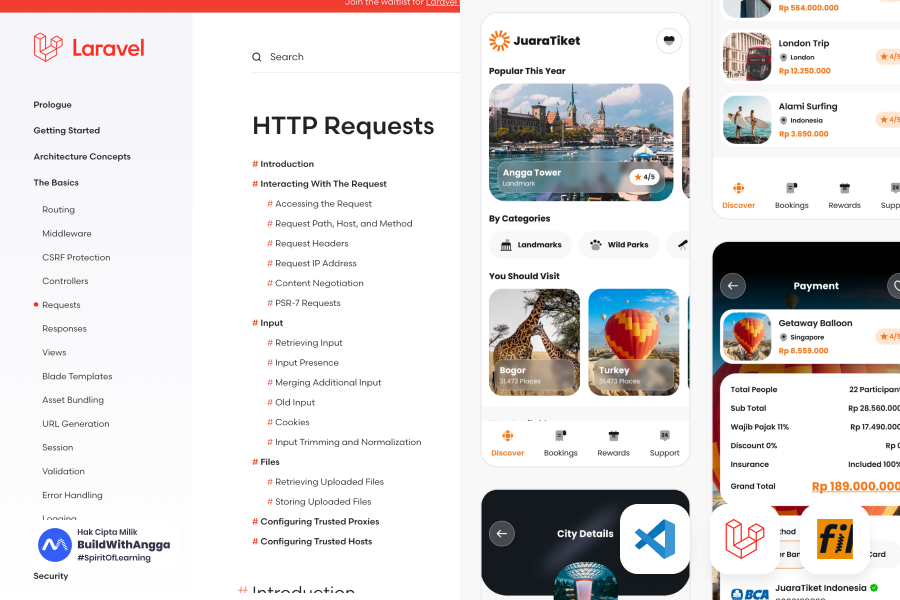Open the VS Code dock icon
Image resolution: width=900 pixels, height=600 pixels.
[654, 539]
